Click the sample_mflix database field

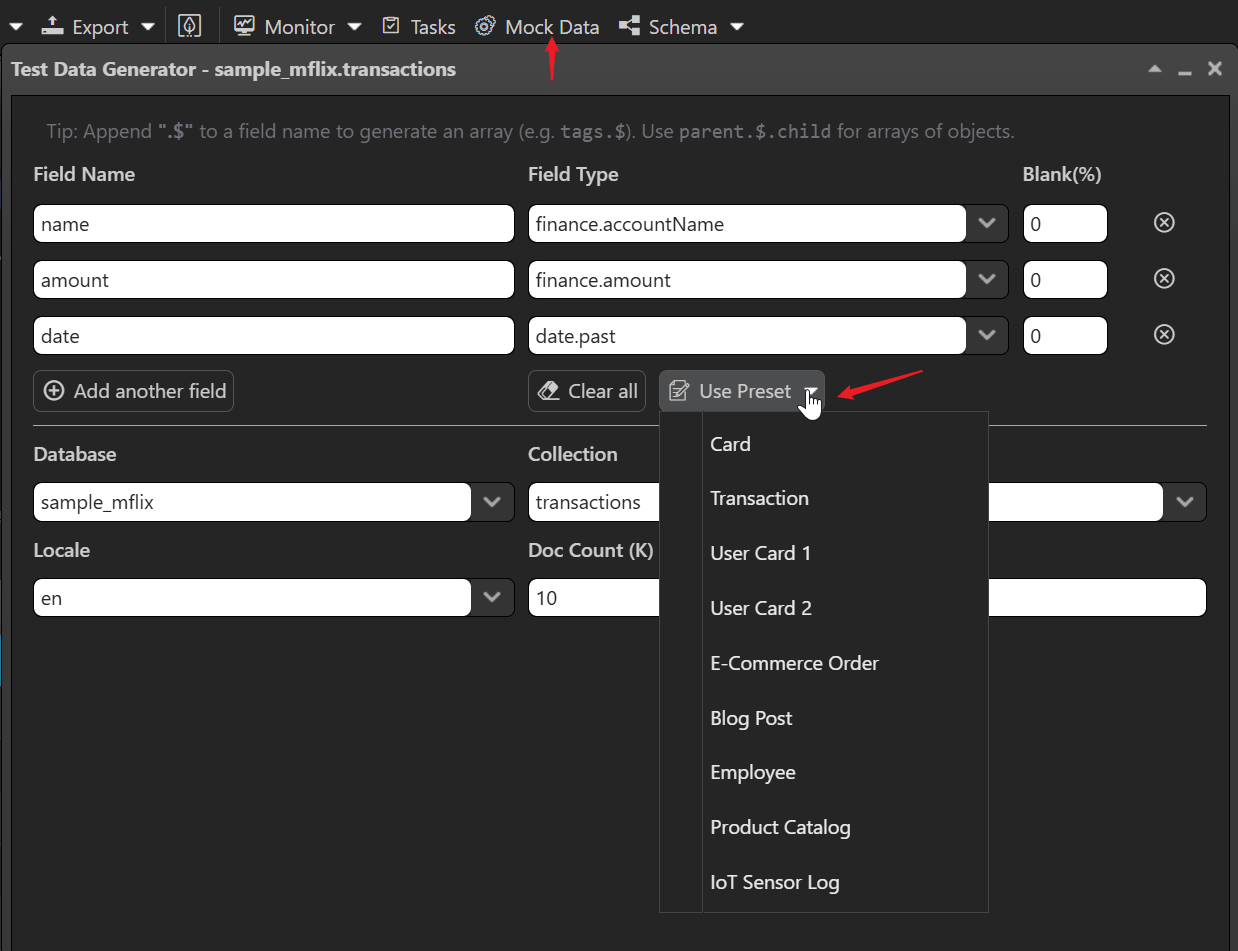click(x=252, y=502)
